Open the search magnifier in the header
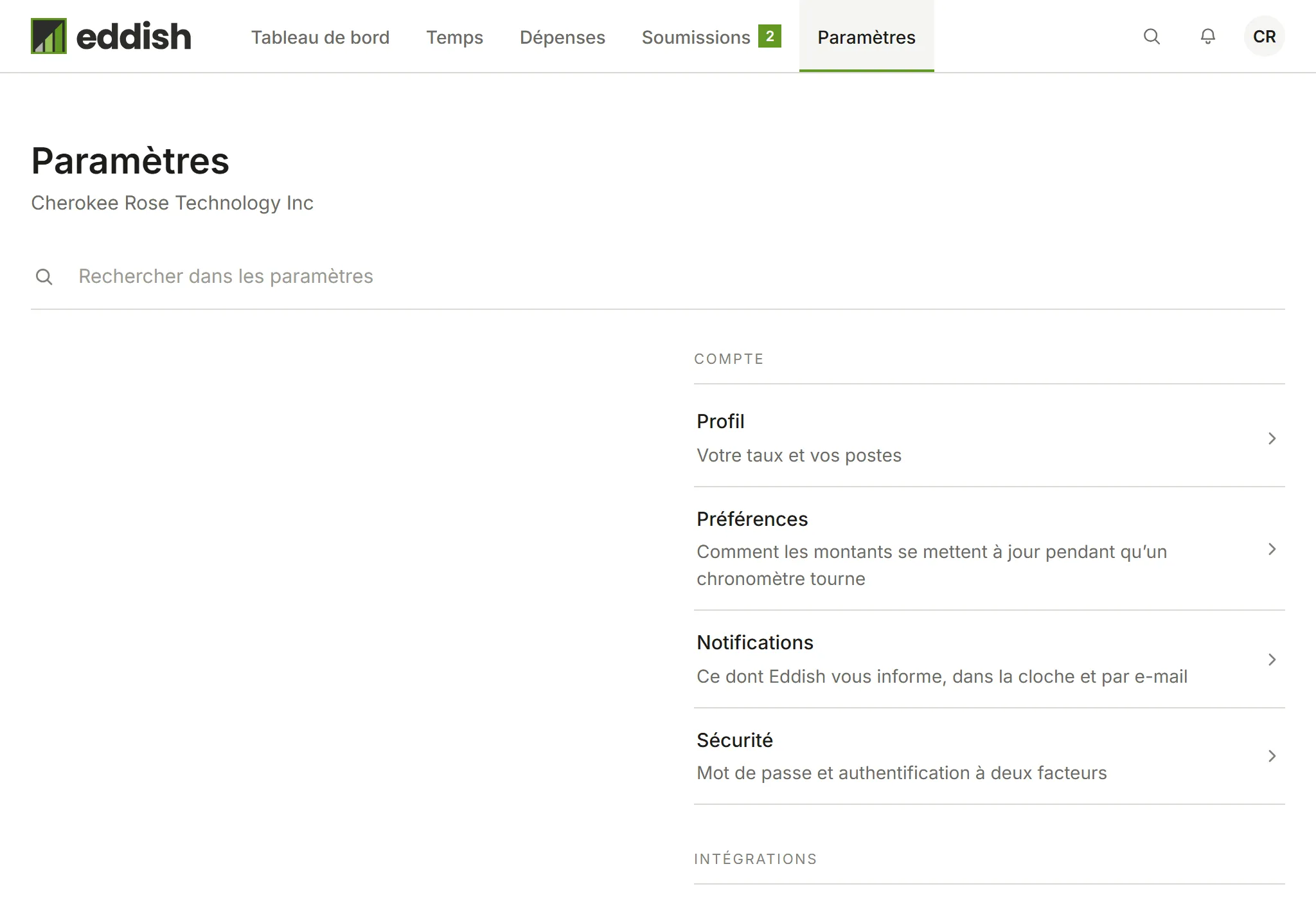The height and width of the screenshot is (900, 1316). pyautogui.click(x=1151, y=37)
